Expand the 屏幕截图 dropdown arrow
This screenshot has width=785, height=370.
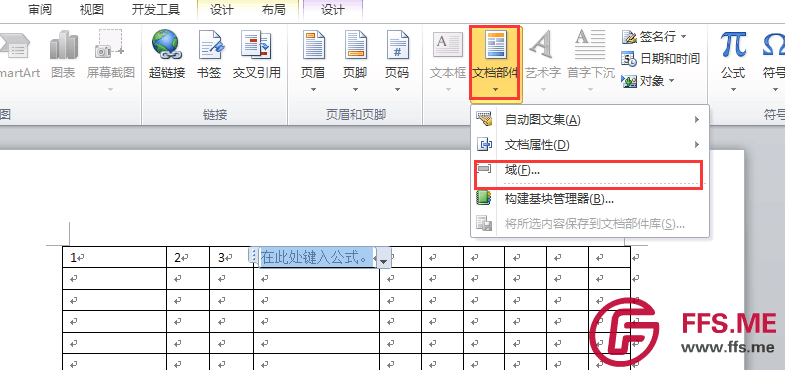point(111,90)
